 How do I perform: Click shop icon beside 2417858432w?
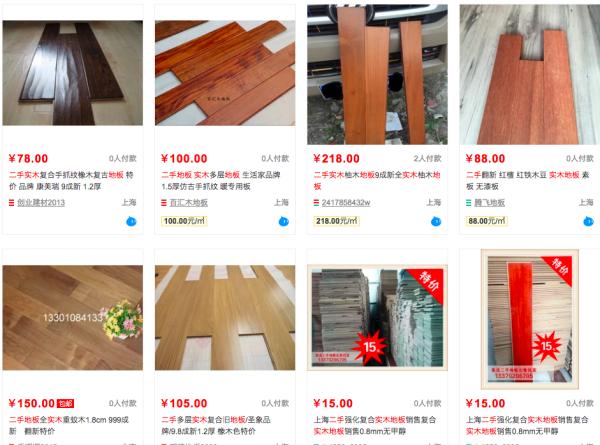point(316,202)
